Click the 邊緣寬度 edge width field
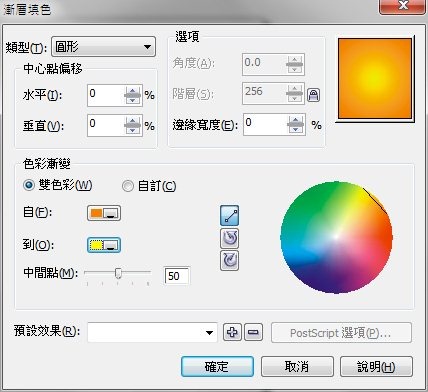The image size is (428, 392). click(x=265, y=124)
